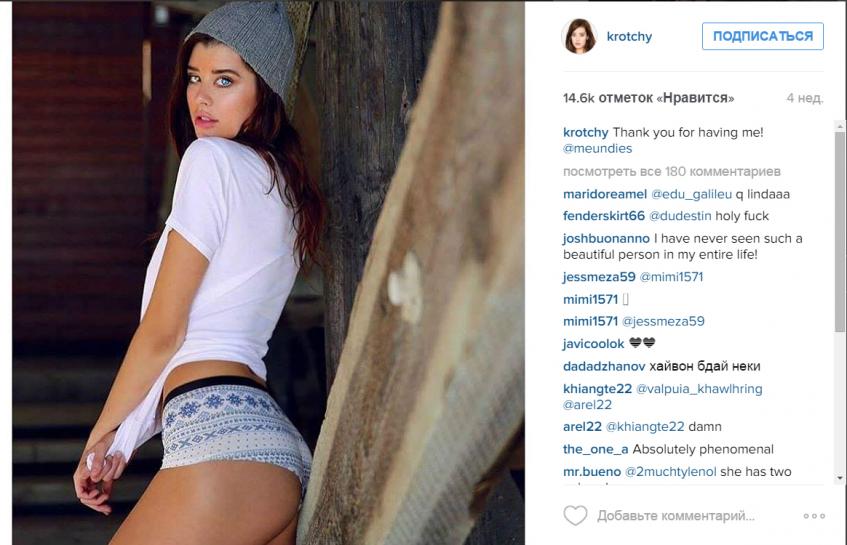This screenshot has height=545, width=847.
Task: Click the Подписаться follow button
Action: [763, 36]
